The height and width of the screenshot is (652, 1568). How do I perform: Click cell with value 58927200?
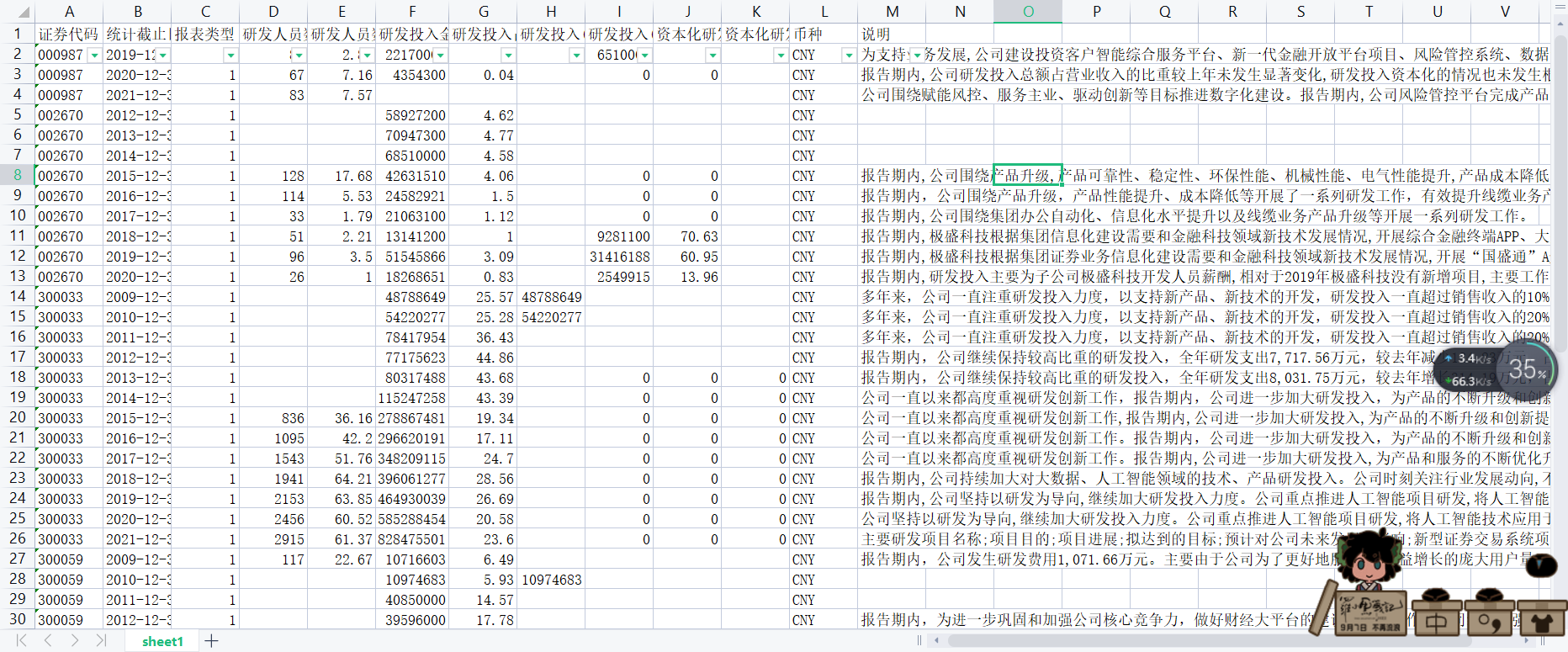(x=412, y=115)
